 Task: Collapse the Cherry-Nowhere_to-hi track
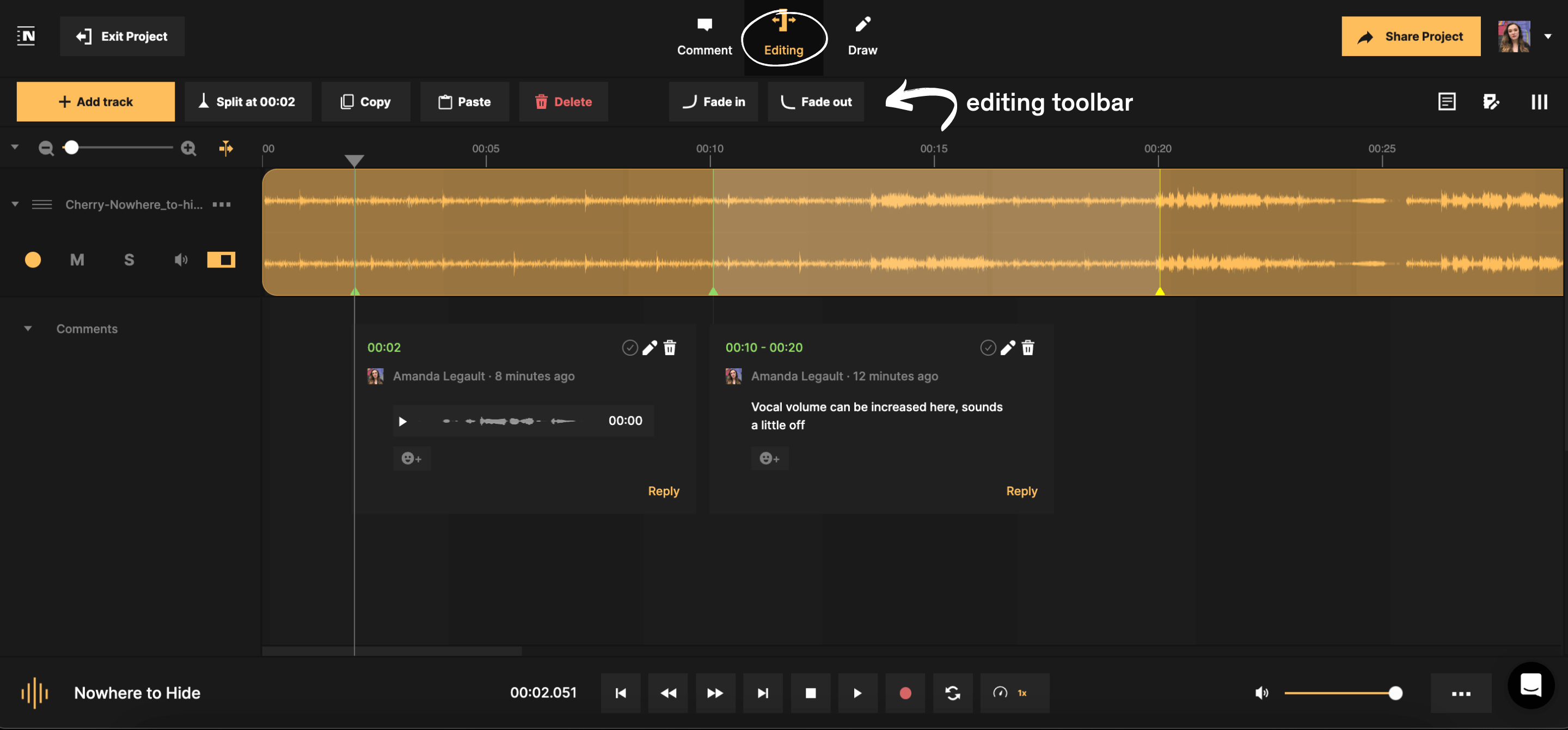click(14, 204)
